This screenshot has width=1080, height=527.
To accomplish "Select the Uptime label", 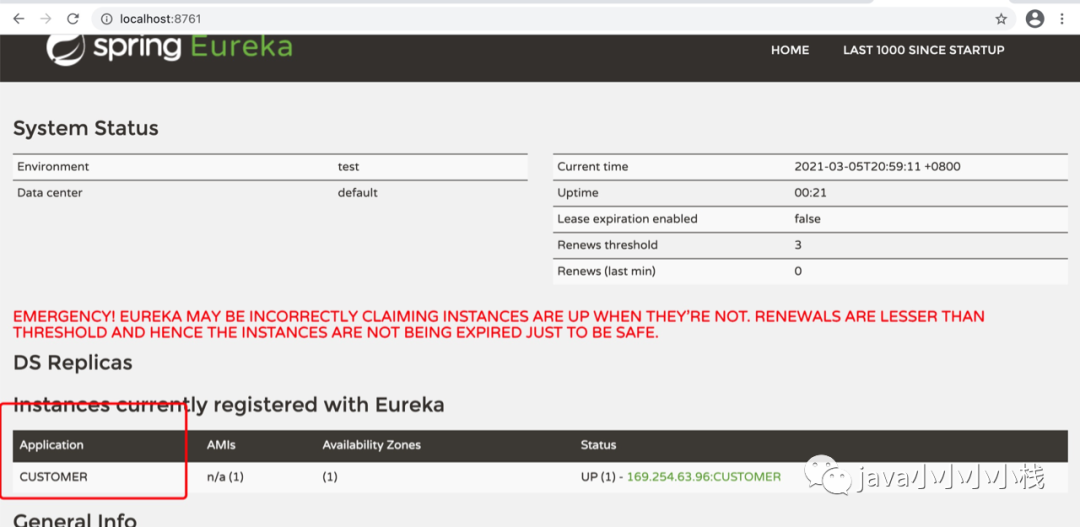I will point(578,193).
